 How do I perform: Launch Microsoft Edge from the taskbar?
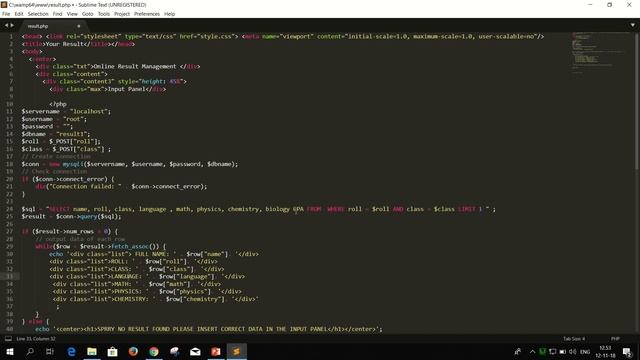click(71, 351)
